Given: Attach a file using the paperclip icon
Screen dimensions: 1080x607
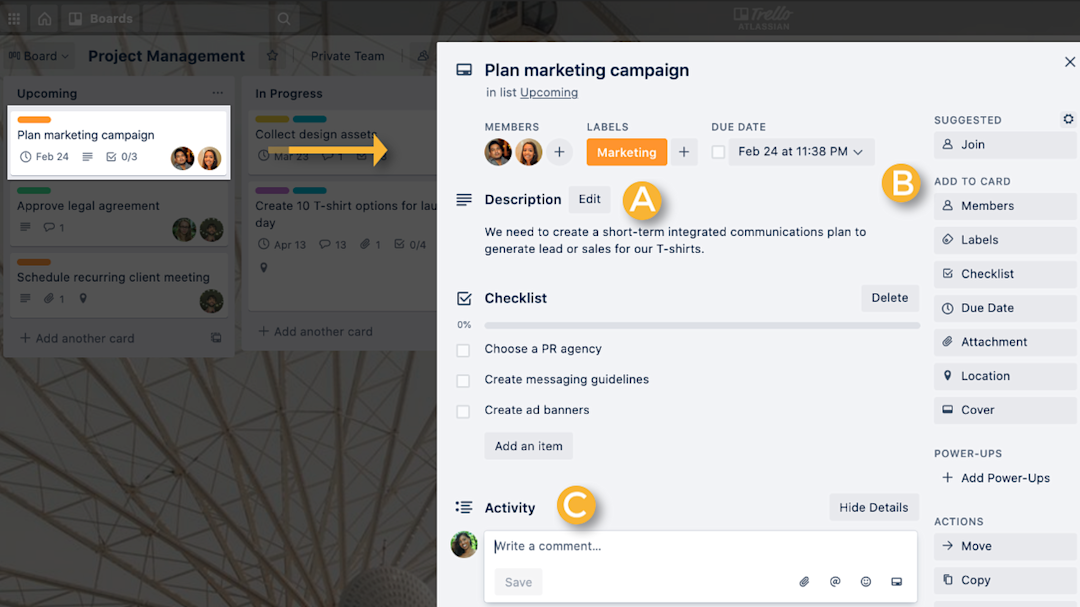Looking at the screenshot, I should pyautogui.click(x=804, y=581).
